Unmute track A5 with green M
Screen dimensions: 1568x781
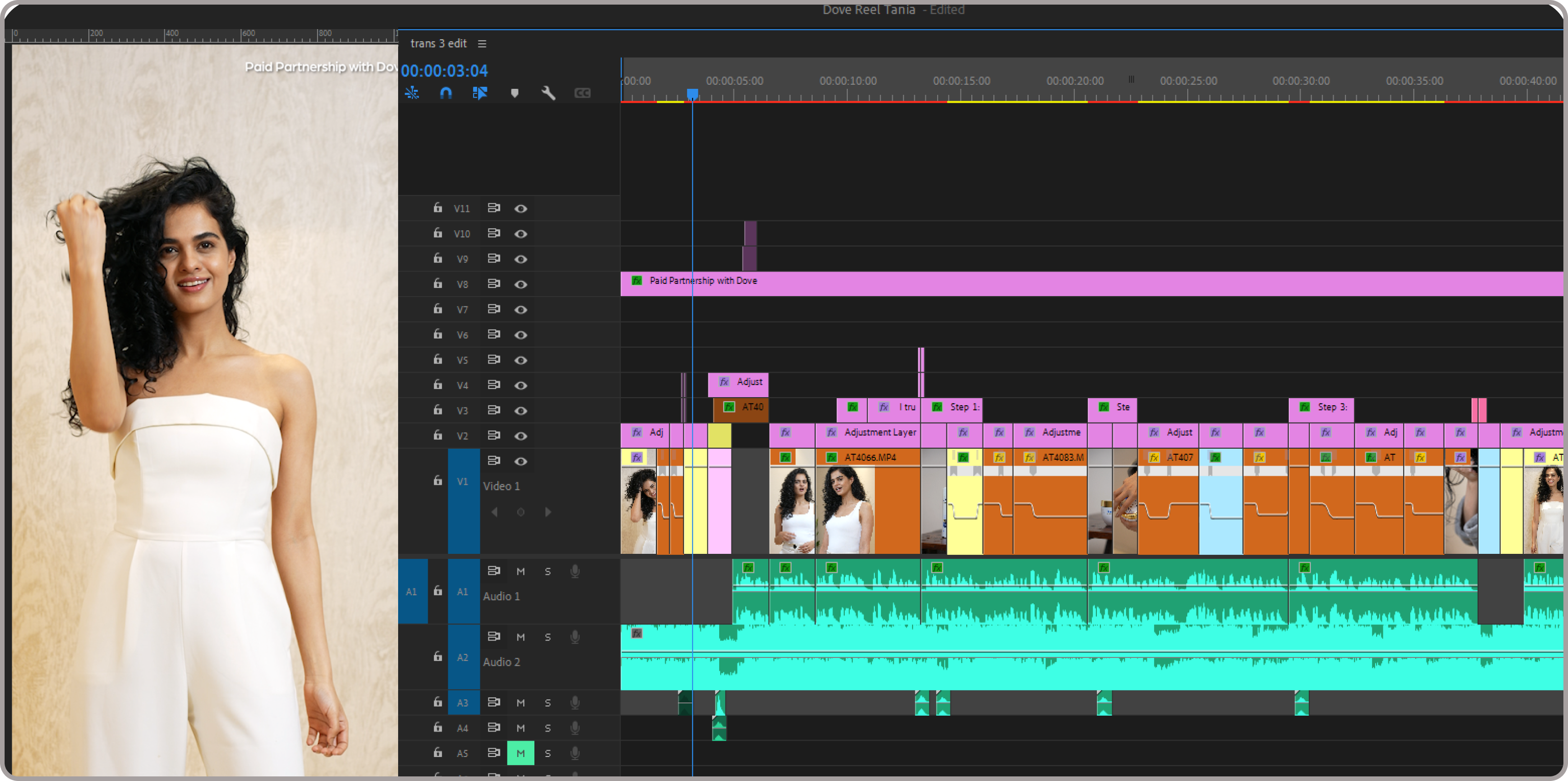tap(521, 753)
